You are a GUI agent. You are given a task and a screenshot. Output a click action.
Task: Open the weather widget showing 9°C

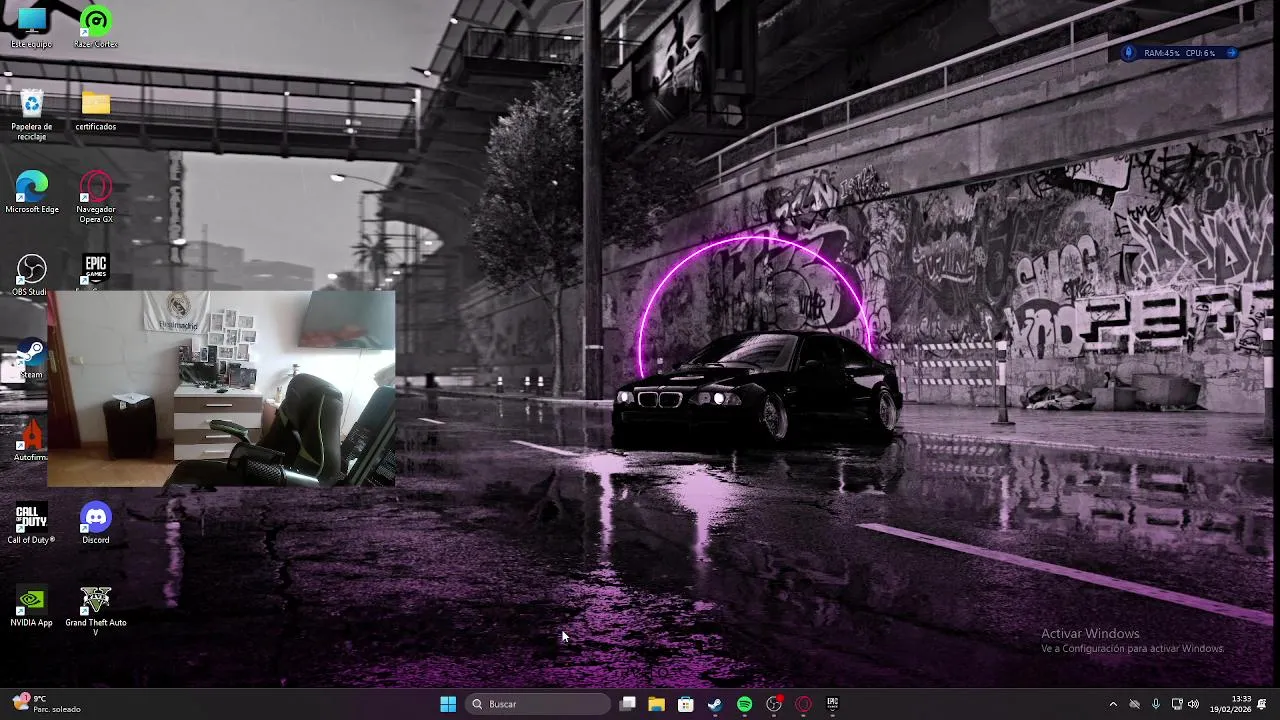pos(45,704)
